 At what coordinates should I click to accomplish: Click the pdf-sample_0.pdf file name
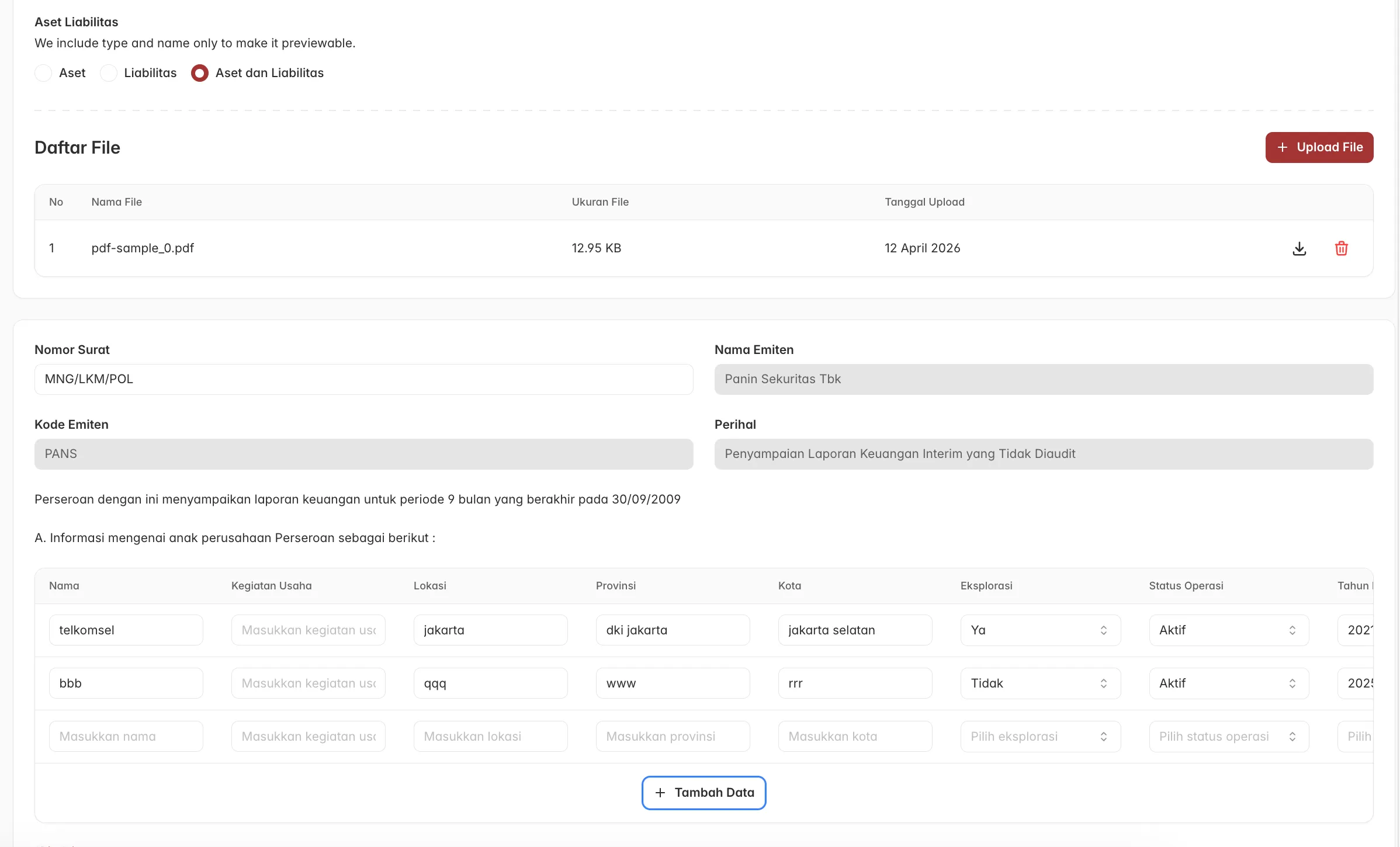click(x=143, y=248)
